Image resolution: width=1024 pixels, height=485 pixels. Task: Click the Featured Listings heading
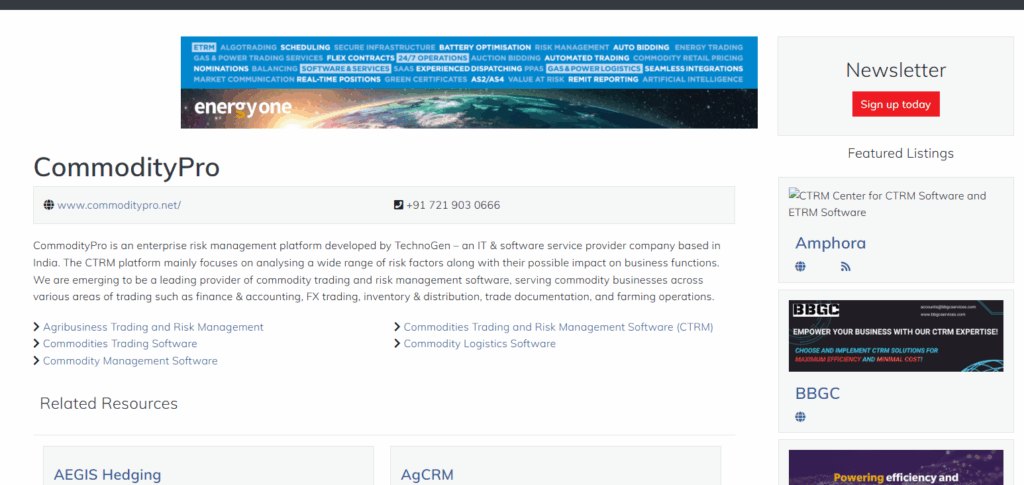click(x=901, y=153)
